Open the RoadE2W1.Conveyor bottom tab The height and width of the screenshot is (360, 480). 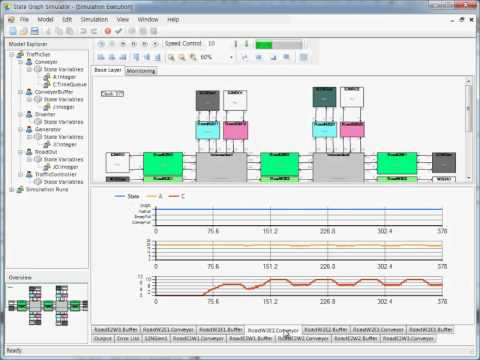[x=198, y=338]
